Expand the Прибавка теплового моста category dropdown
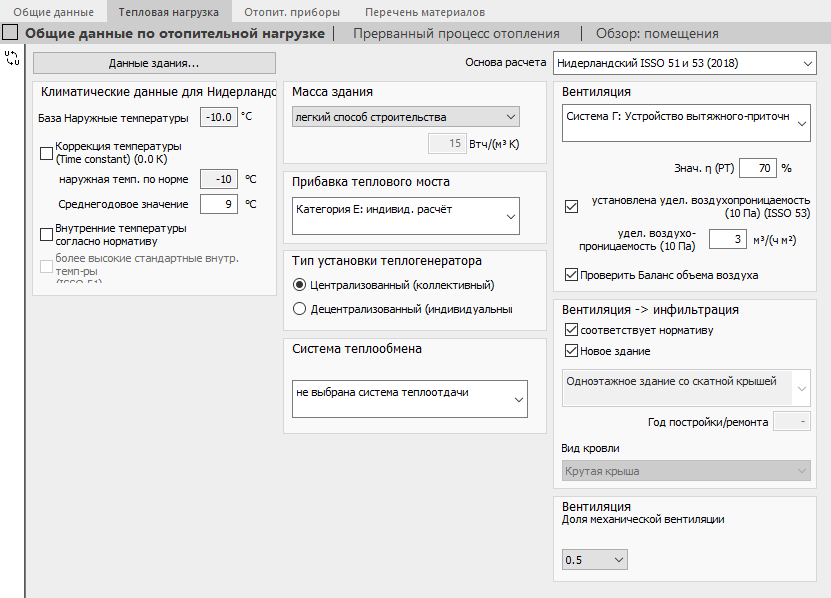831x598 pixels. point(405,216)
